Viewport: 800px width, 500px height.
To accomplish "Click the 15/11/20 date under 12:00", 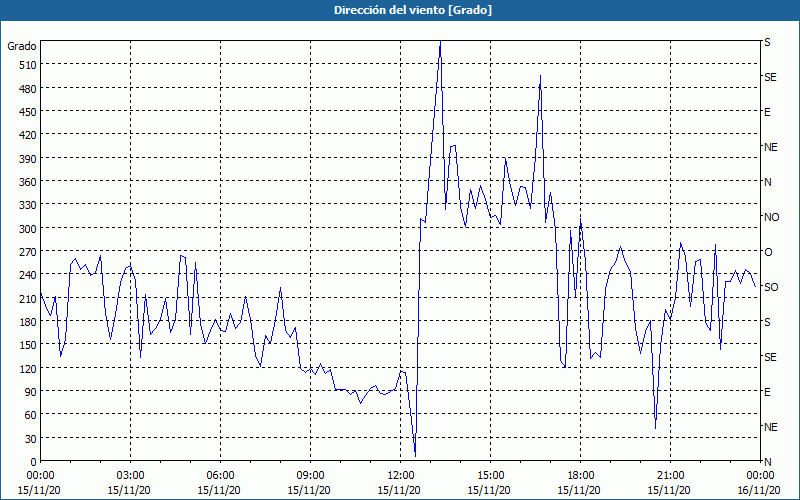I will coord(399,490).
